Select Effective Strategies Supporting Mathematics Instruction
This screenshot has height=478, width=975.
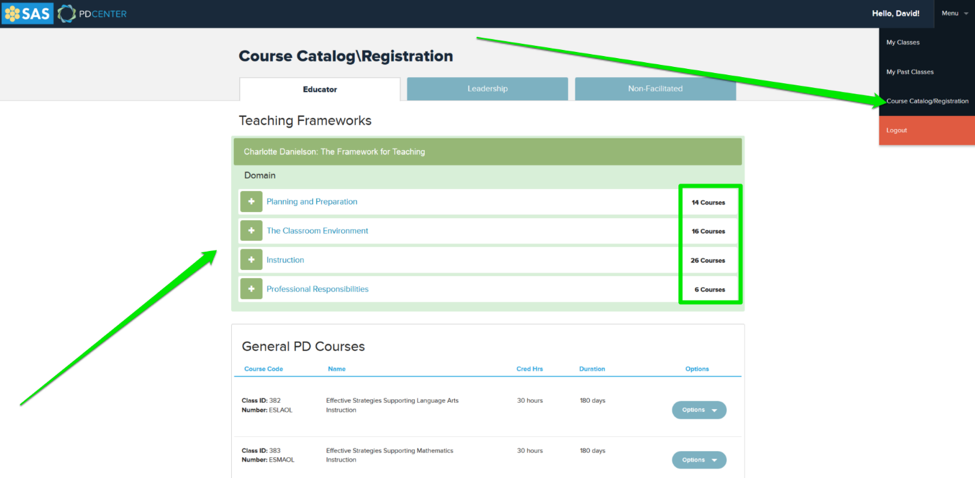(389, 455)
